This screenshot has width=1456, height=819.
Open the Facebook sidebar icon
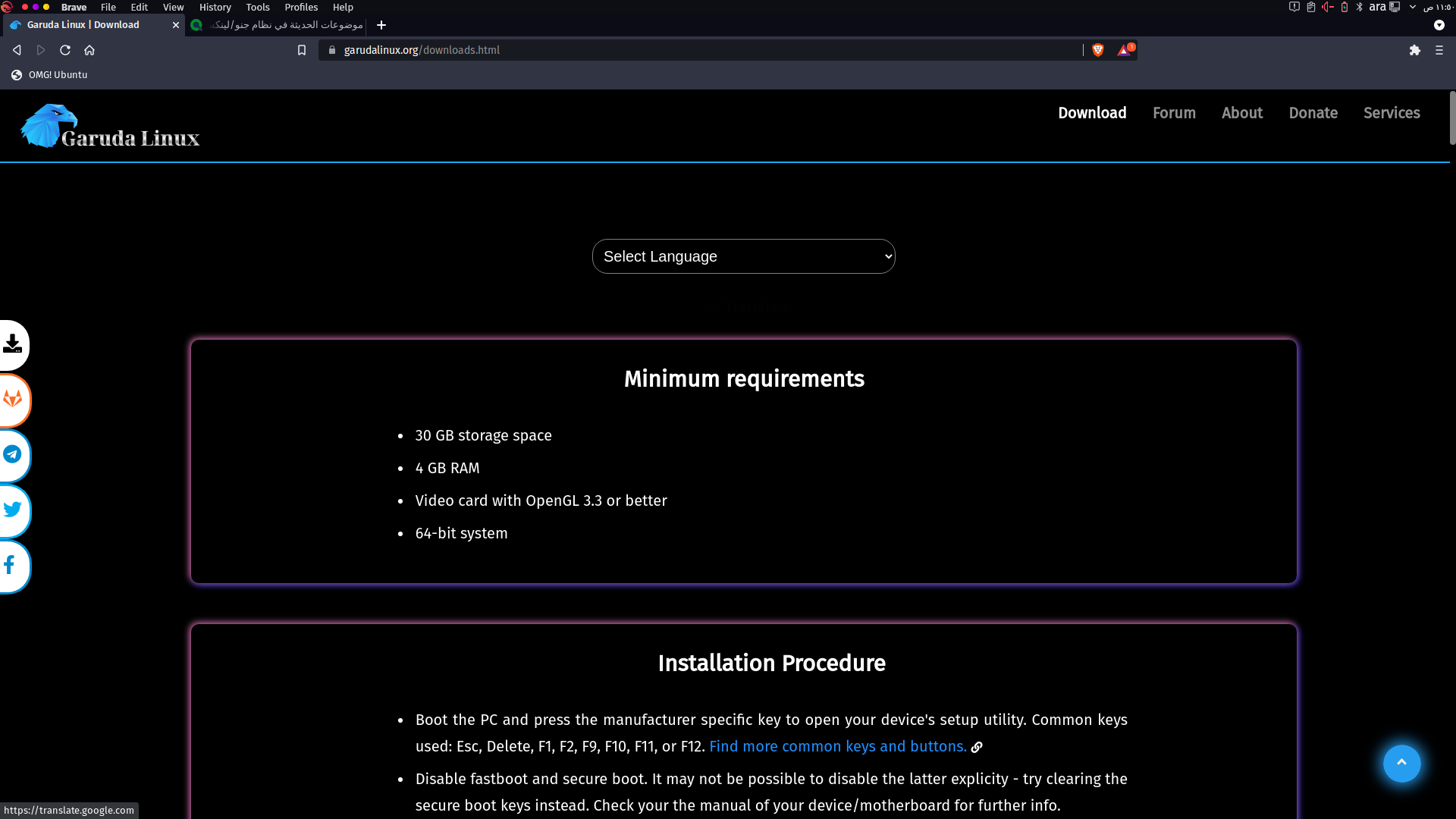click(11, 566)
